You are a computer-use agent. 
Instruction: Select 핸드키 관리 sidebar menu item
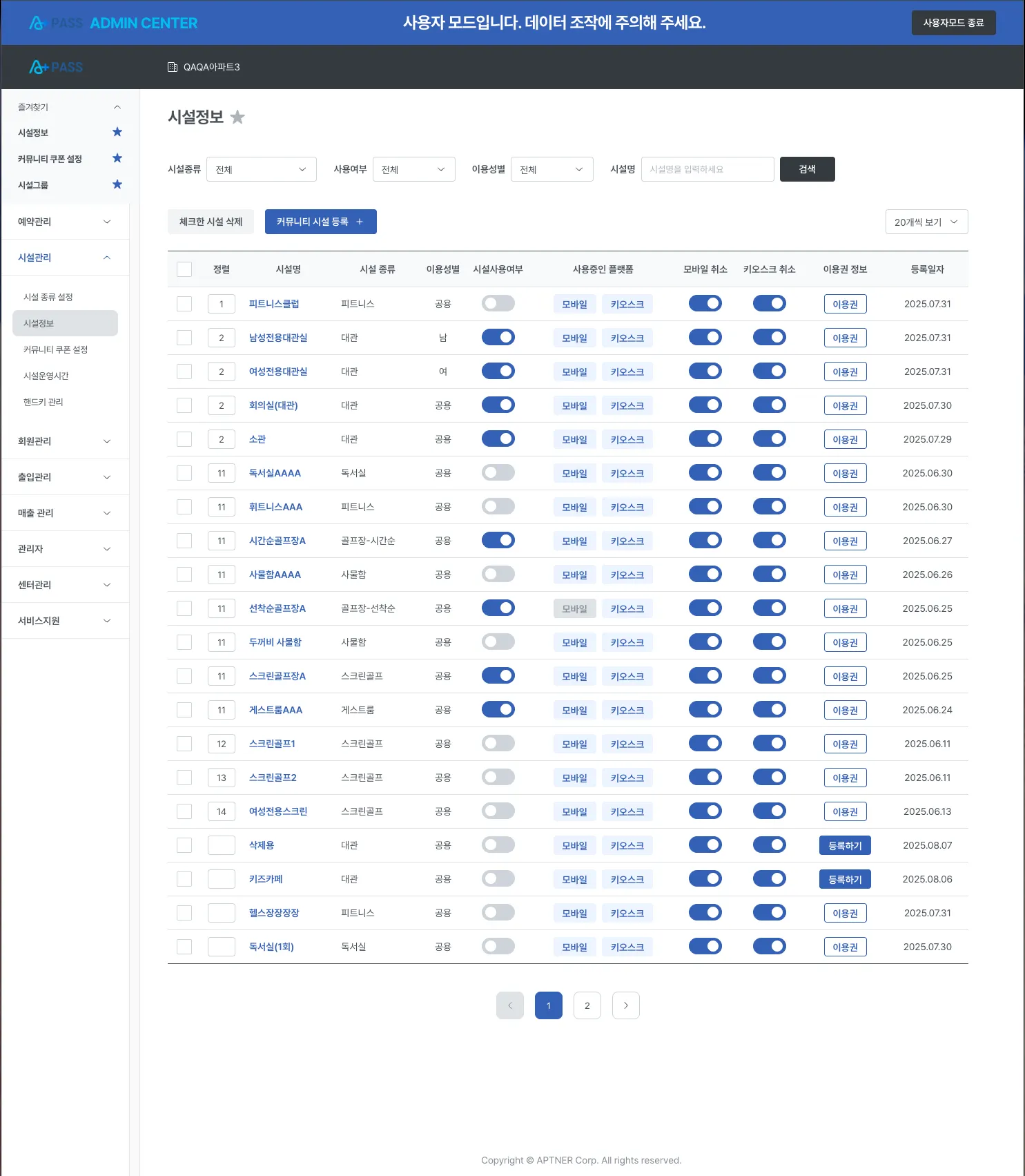43,402
